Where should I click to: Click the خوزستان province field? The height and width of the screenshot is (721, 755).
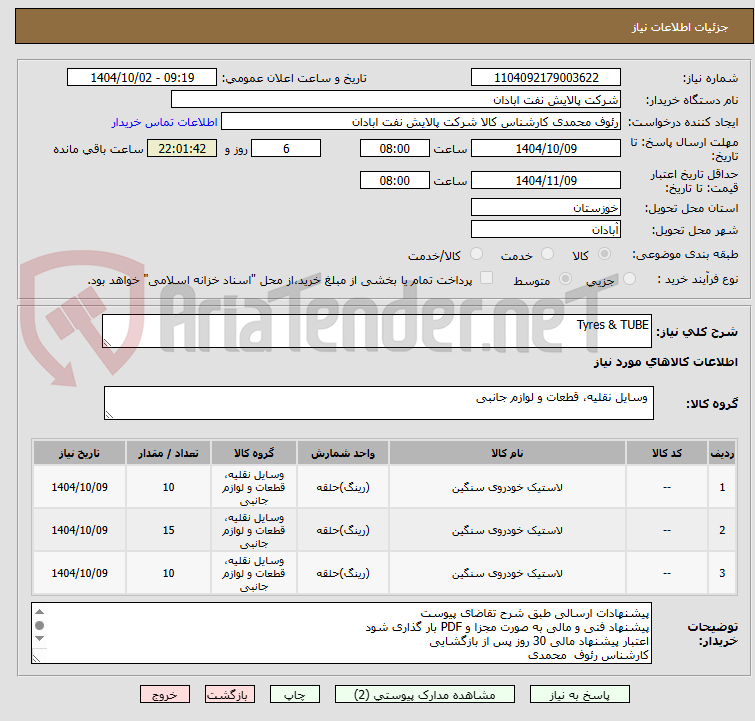(546, 208)
